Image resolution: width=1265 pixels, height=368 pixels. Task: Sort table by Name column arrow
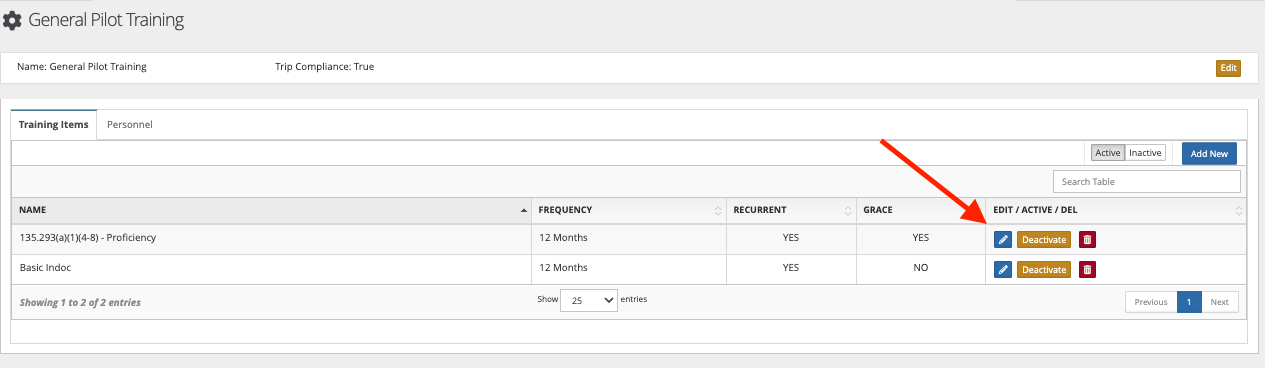(524, 210)
